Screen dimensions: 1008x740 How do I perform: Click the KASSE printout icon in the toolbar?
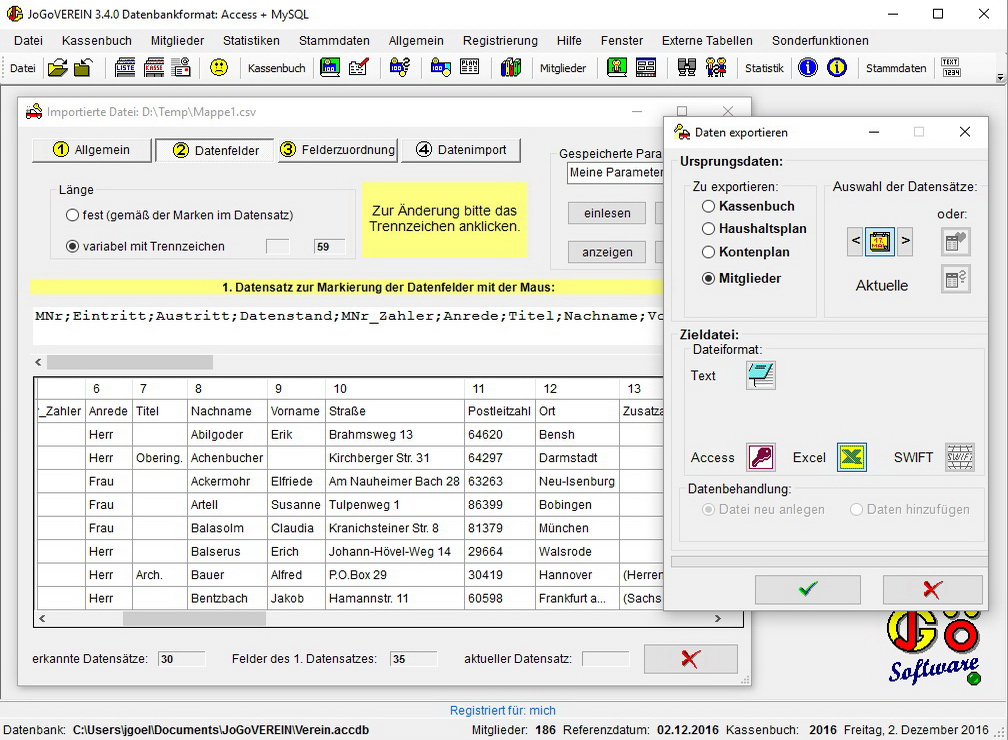(154, 68)
